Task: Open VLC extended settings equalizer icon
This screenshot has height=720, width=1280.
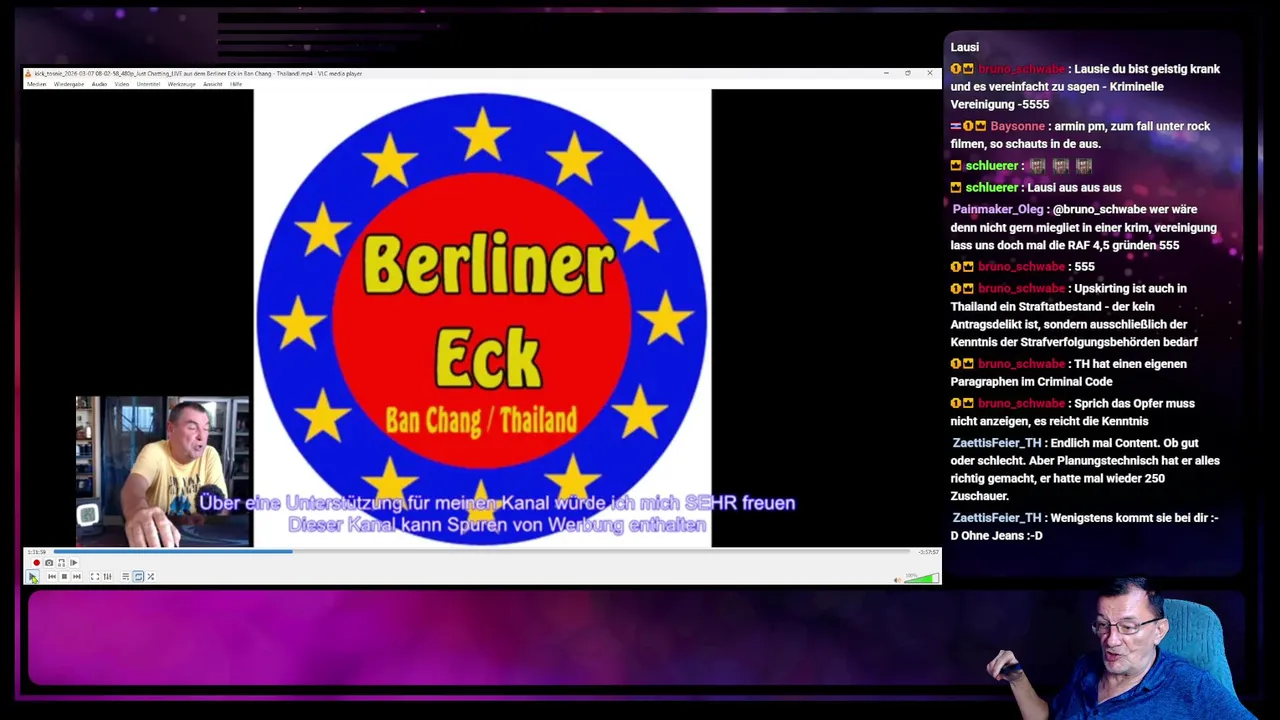Action: (x=107, y=577)
